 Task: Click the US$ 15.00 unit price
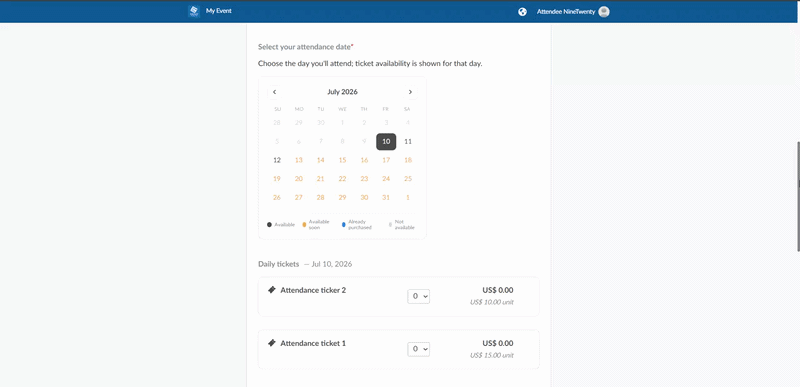click(x=492, y=355)
